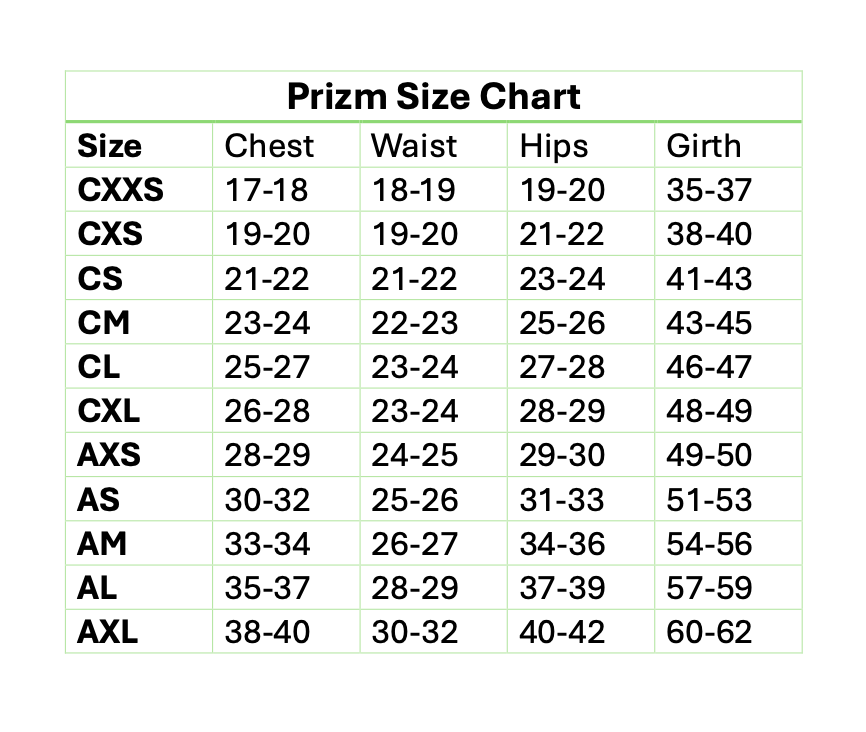Screen dimensions: 866x732
Task: Select the CL size row label
Action: (99, 367)
